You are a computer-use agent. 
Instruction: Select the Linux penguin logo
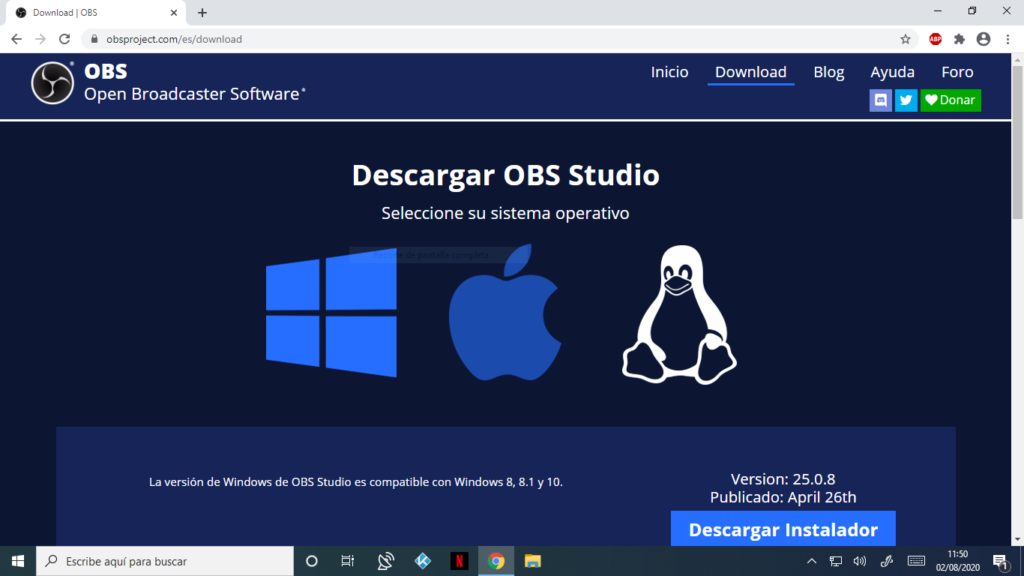click(x=679, y=315)
